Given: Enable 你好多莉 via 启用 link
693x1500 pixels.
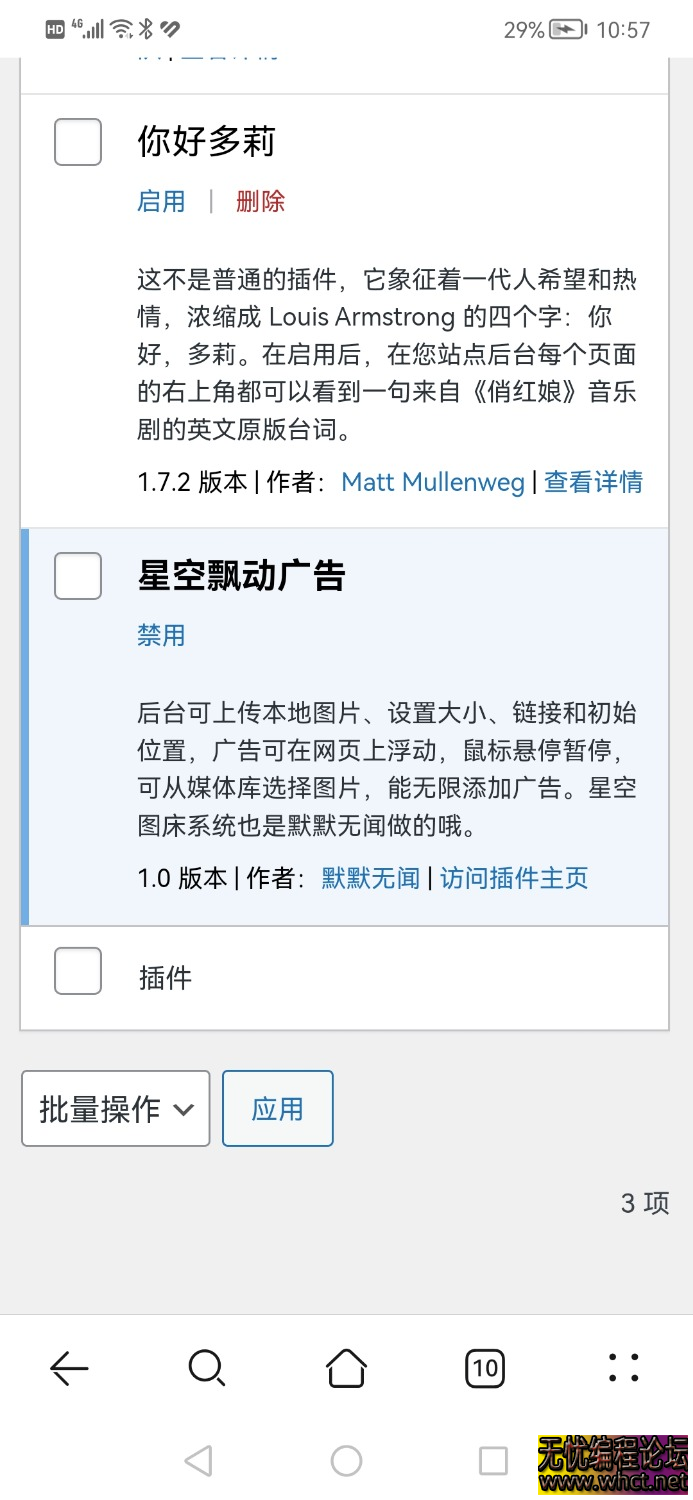Looking at the screenshot, I should click(161, 201).
